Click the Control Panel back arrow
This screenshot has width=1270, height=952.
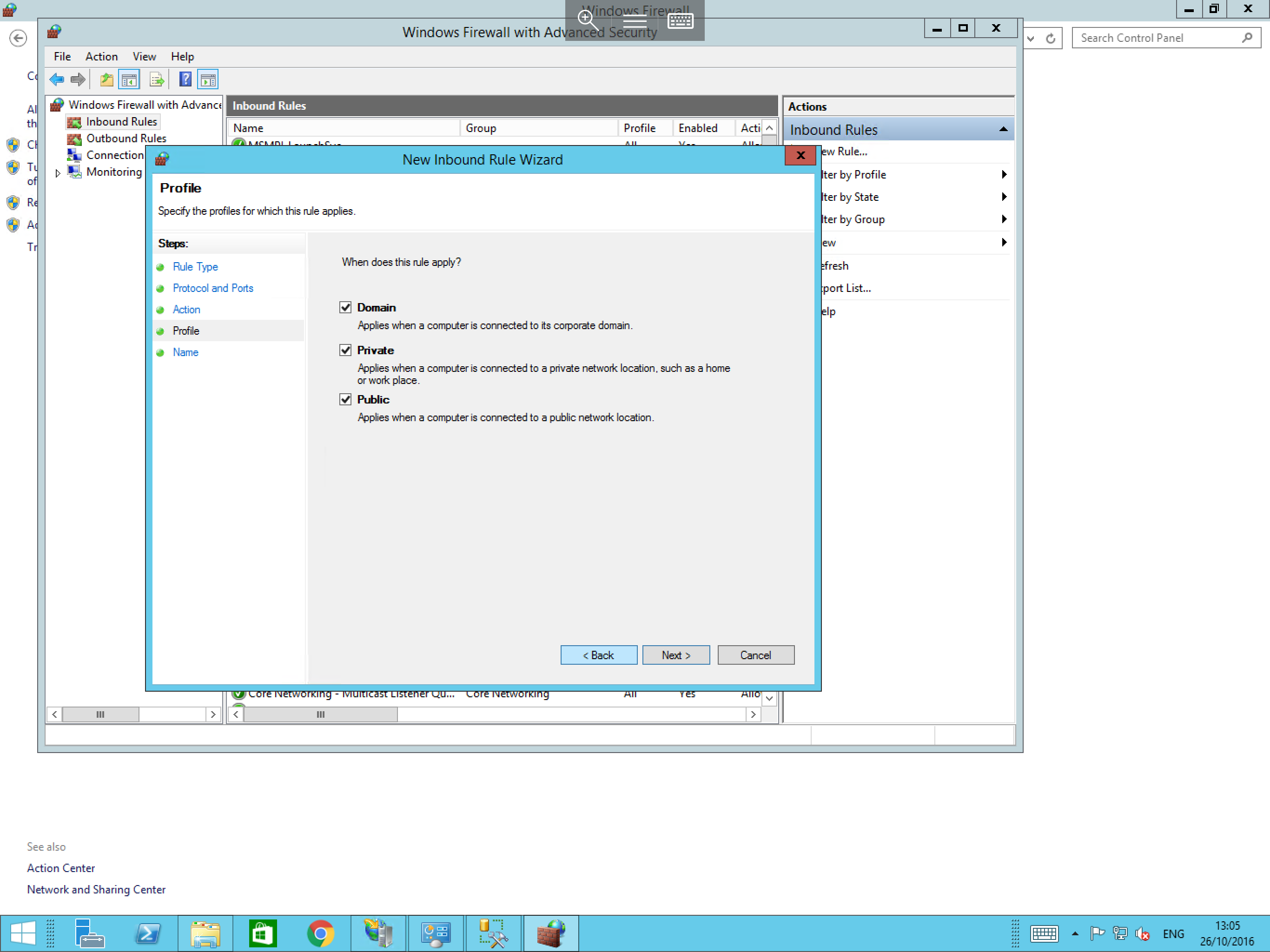click(19, 38)
